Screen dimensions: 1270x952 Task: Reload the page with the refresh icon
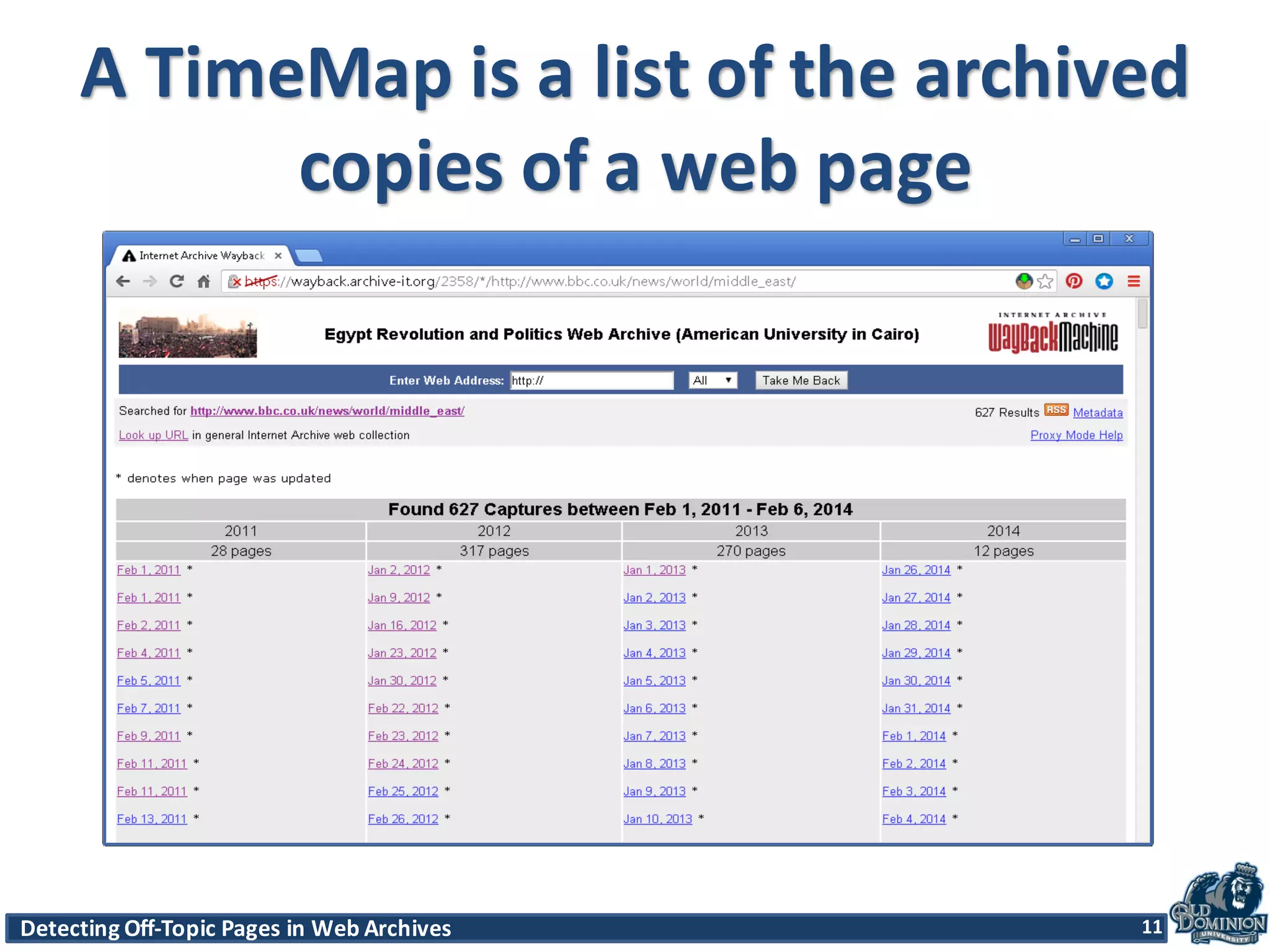[177, 281]
